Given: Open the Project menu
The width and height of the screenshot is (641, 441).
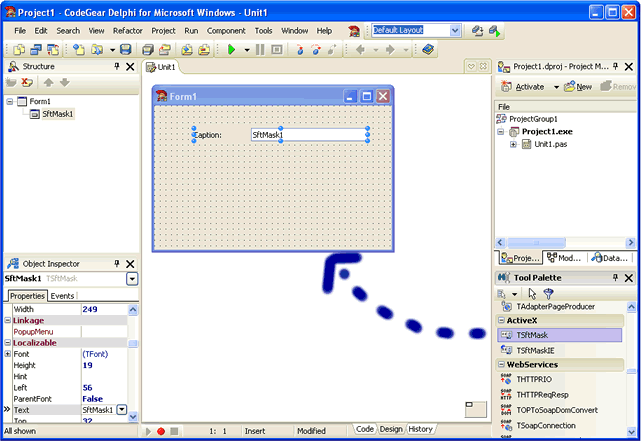Looking at the screenshot, I should point(163,31).
